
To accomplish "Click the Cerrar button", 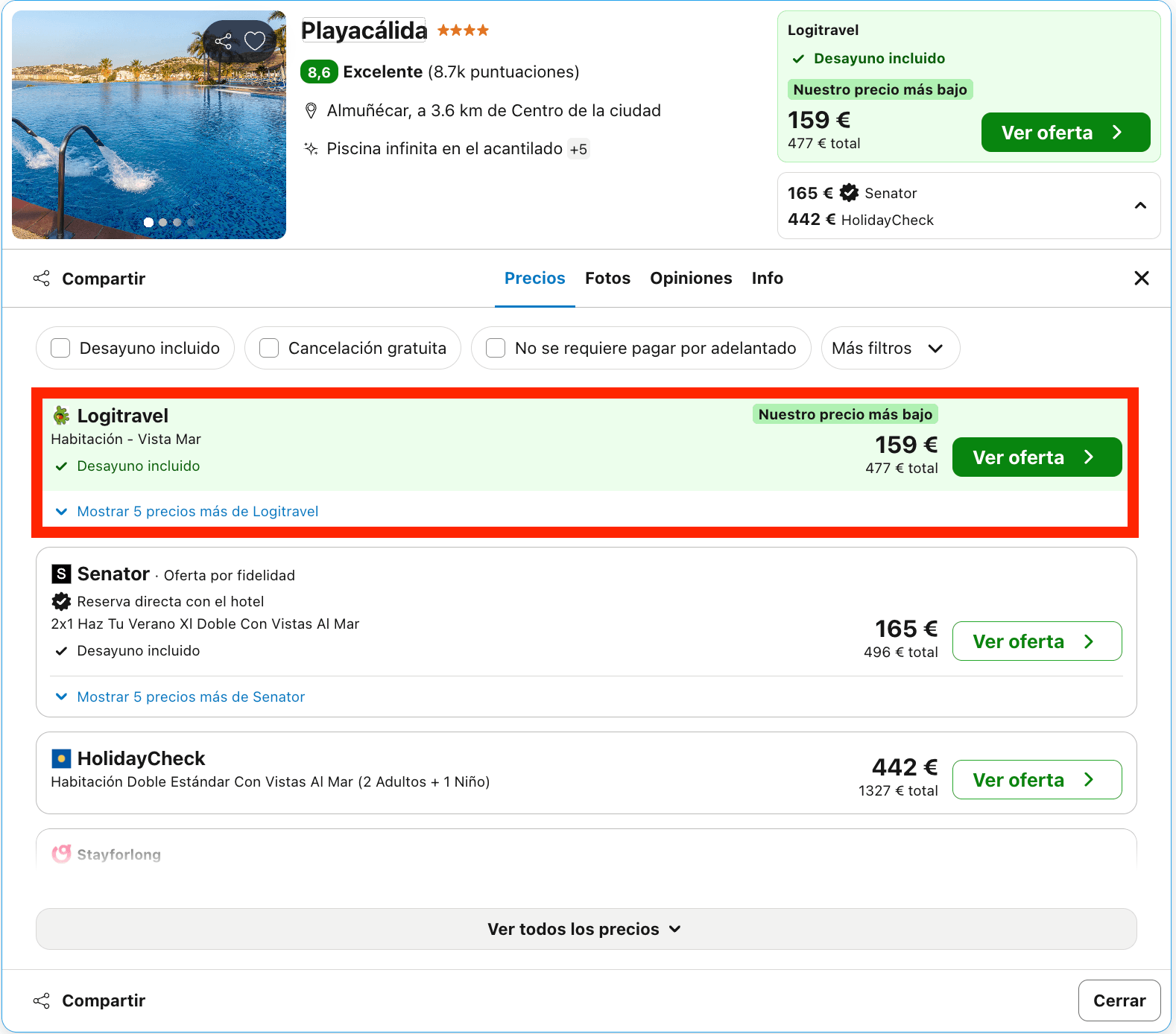I will click(1119, 1000).
